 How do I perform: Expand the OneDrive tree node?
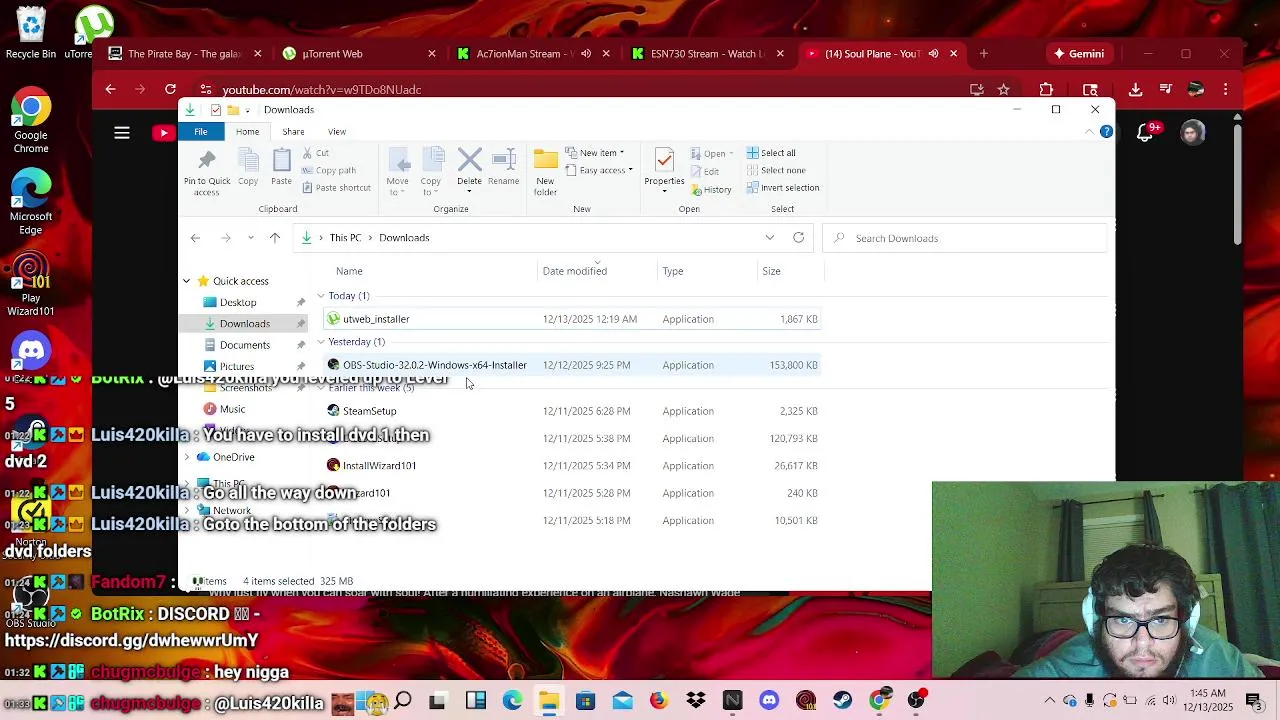tap(186, 457)
